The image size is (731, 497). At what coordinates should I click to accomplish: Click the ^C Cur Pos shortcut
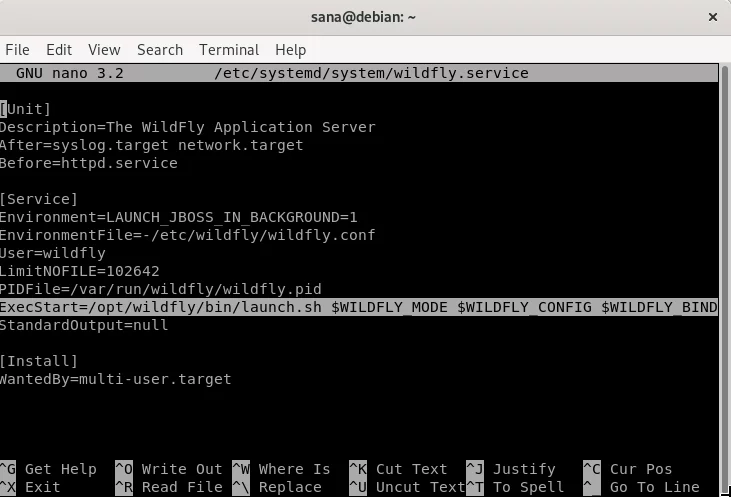tap(628, 469)
